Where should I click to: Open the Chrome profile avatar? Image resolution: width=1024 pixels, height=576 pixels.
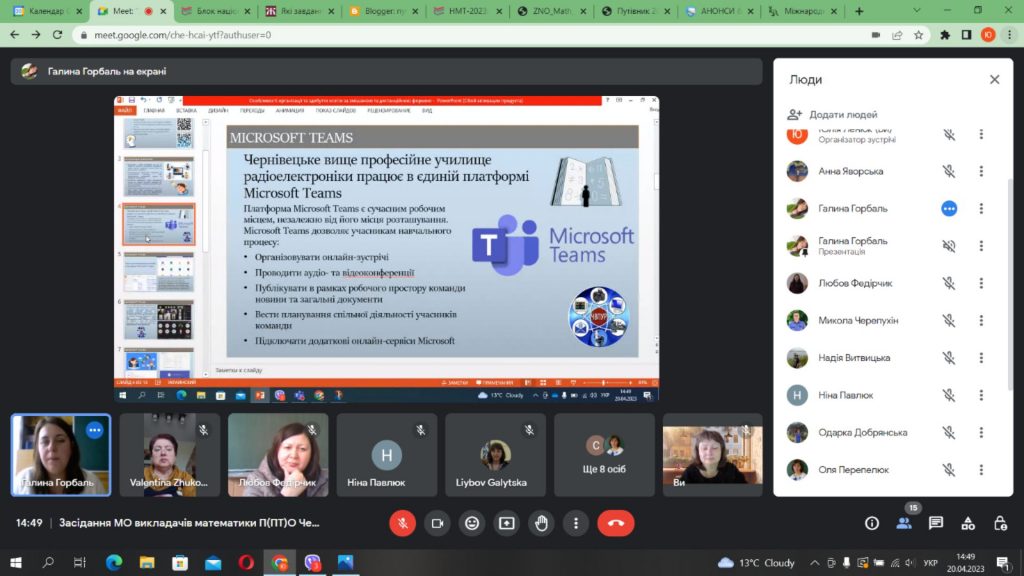(988, 35)
